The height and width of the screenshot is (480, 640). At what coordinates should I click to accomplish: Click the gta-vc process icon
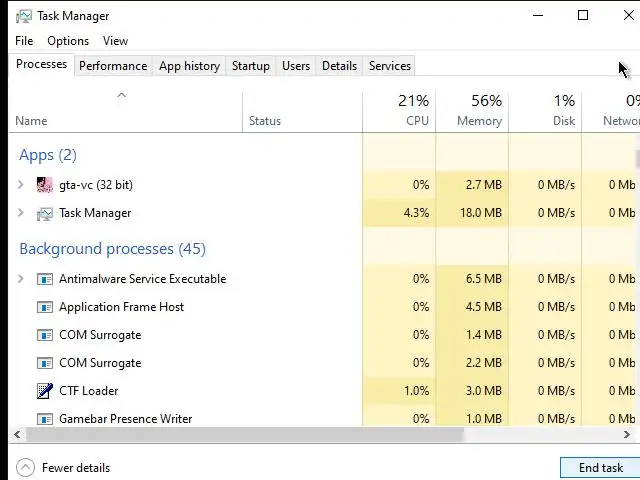click(x=44, y=185)
